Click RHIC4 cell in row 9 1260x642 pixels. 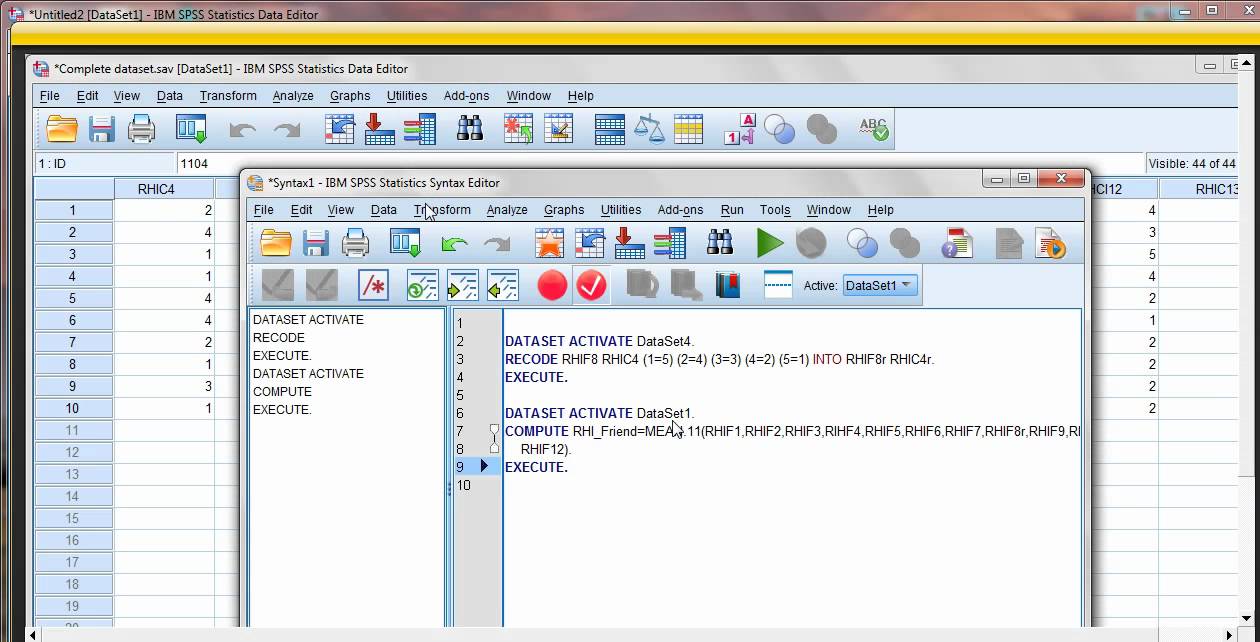click(164, 386)
